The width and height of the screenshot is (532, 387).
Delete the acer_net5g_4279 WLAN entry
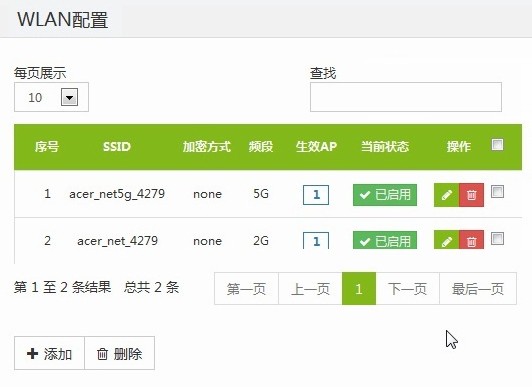(x=472, y=195)
